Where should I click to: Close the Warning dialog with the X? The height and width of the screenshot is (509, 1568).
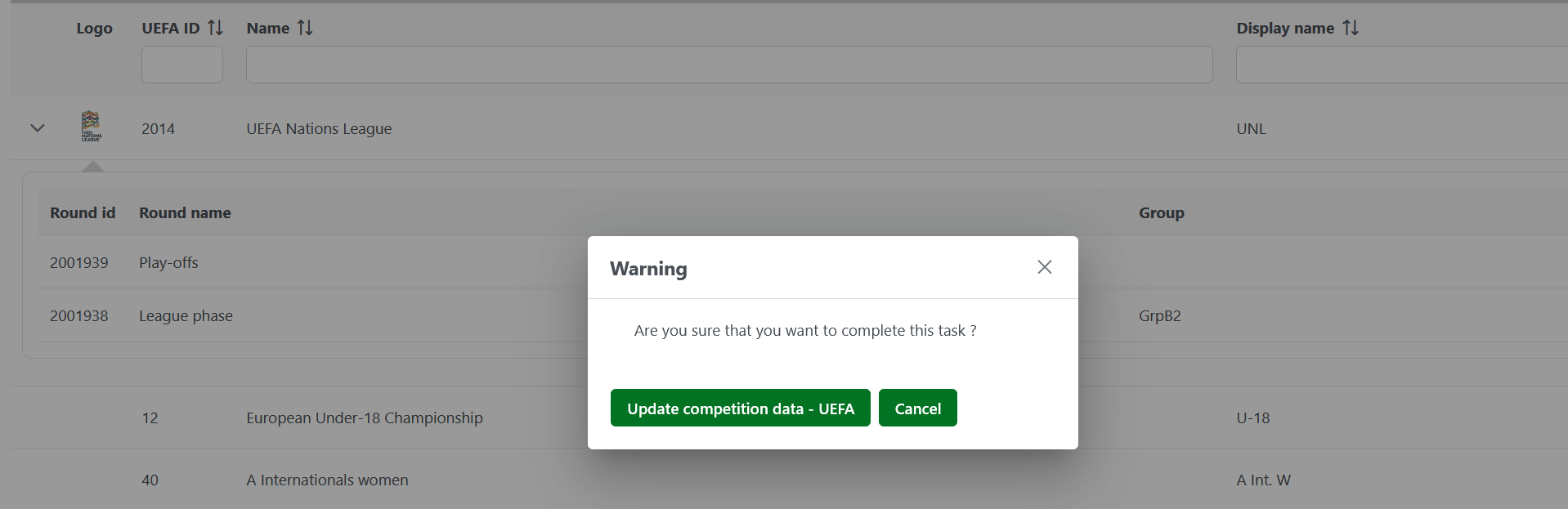pyautogui.click(x=1044, y=267)
